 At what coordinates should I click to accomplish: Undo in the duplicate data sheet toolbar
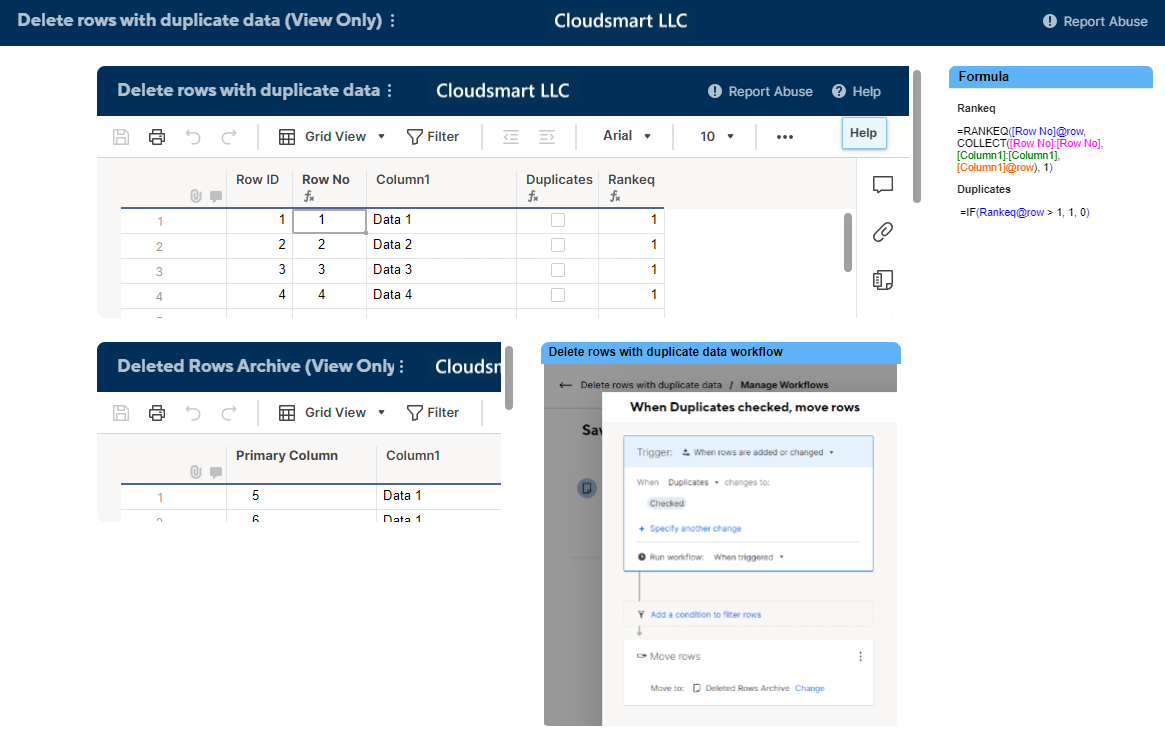[x=193, y=137]
